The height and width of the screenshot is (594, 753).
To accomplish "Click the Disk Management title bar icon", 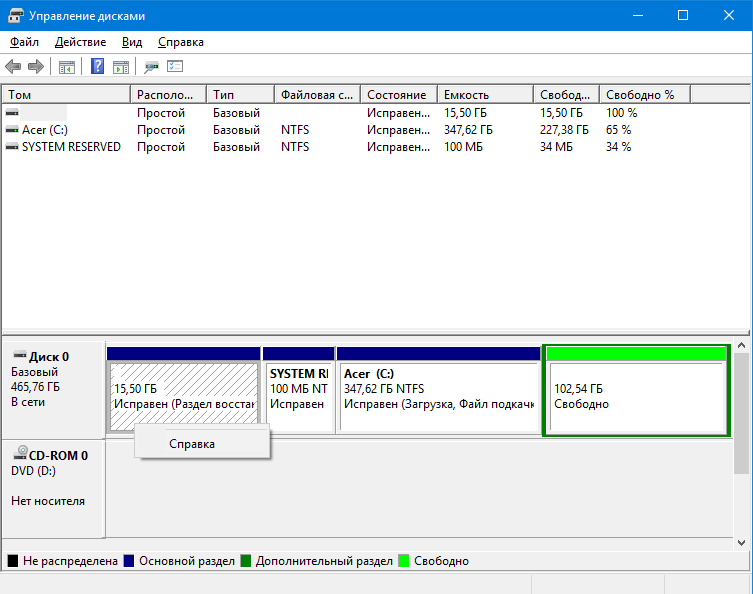I will (x=15, y=16).
